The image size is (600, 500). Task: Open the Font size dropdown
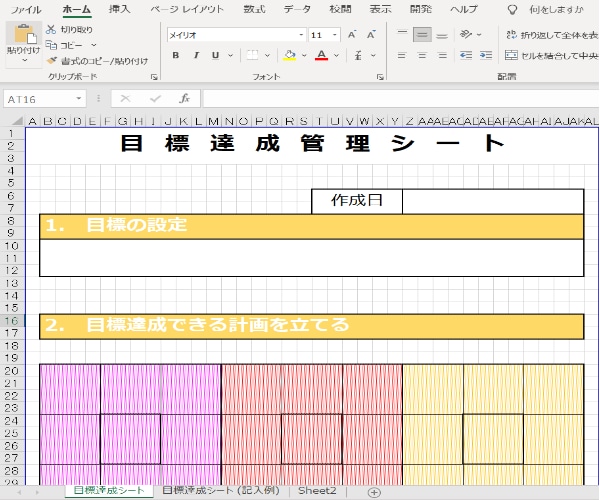[335, 35]
